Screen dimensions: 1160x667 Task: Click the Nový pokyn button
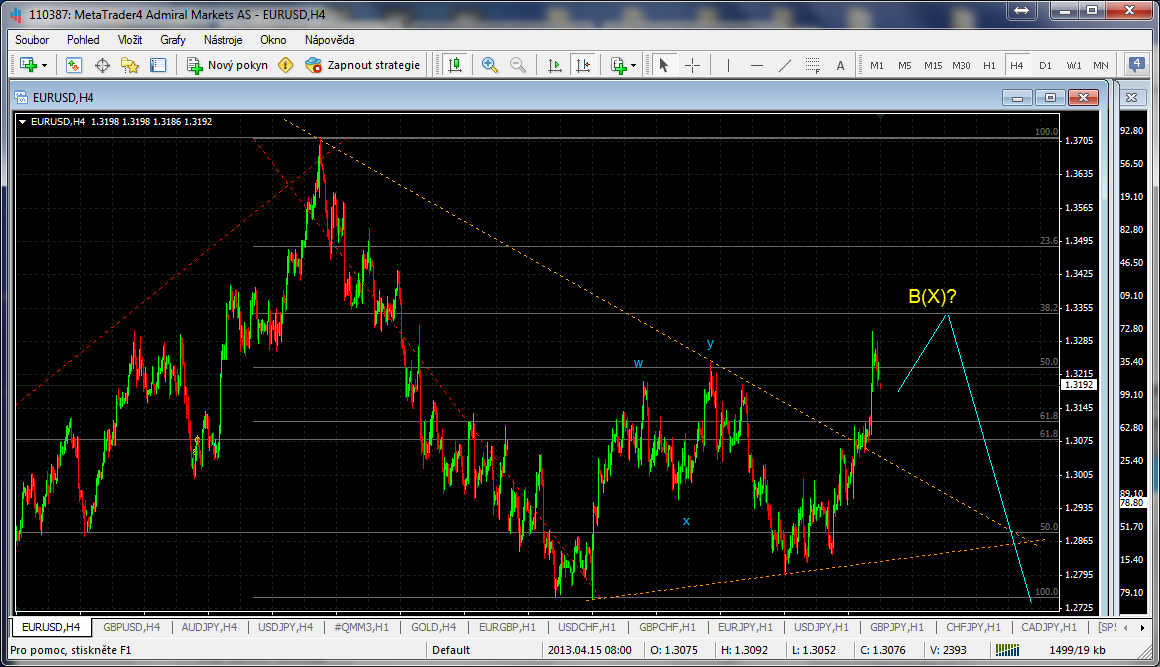point(228,65)
